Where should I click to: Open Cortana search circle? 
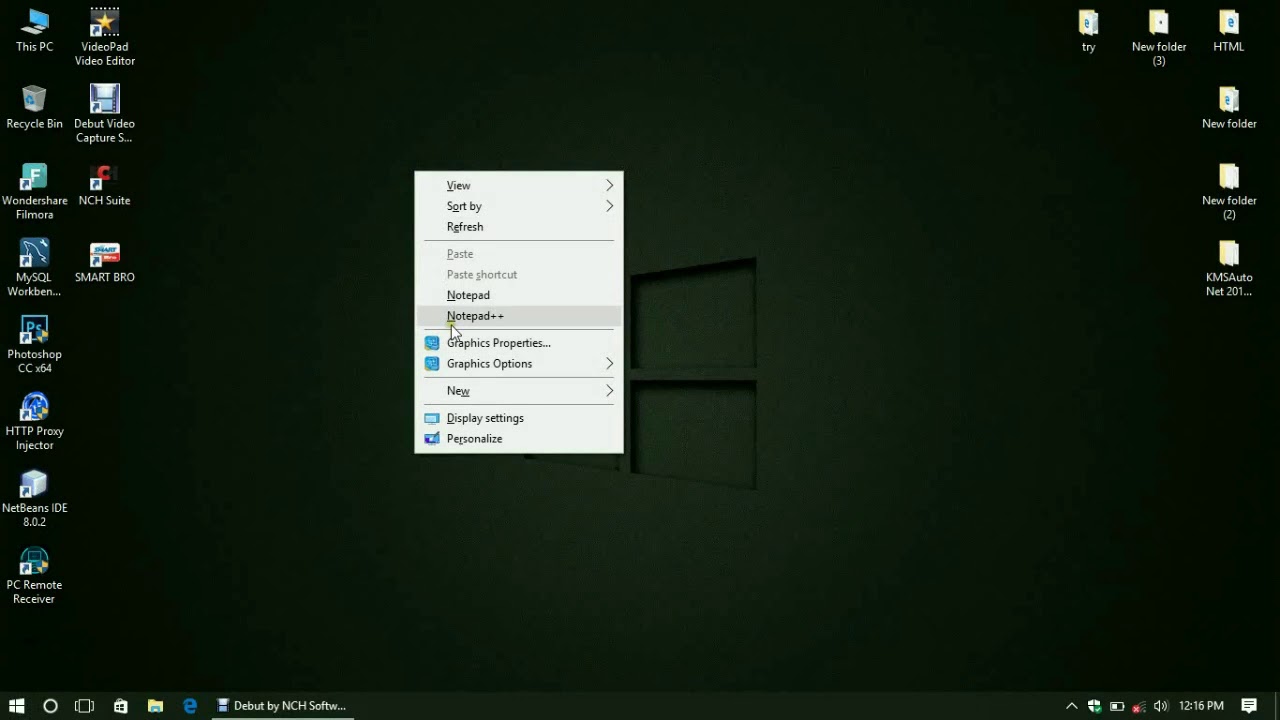tap(50, 705)
